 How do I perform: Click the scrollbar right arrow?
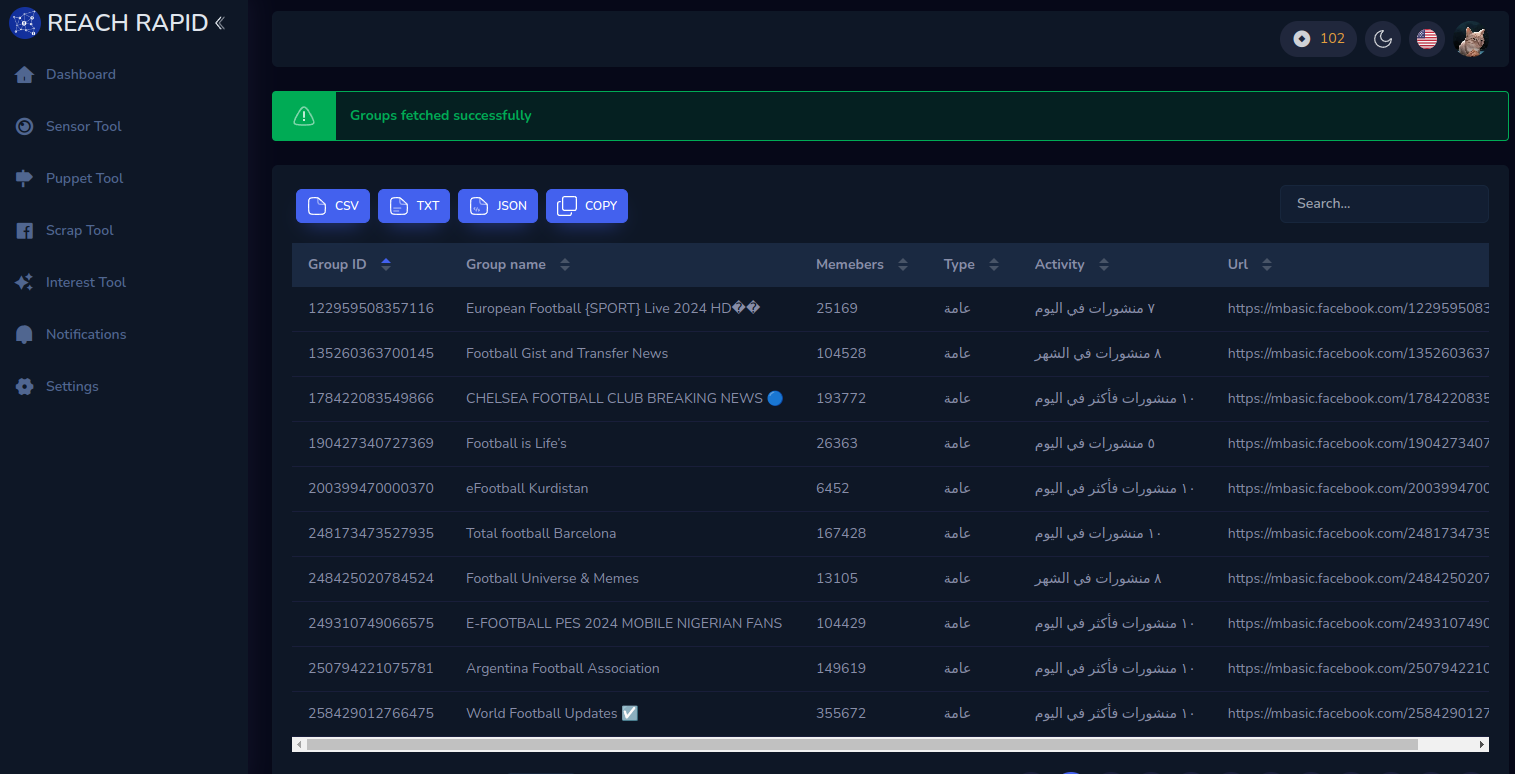(1482, 745)
